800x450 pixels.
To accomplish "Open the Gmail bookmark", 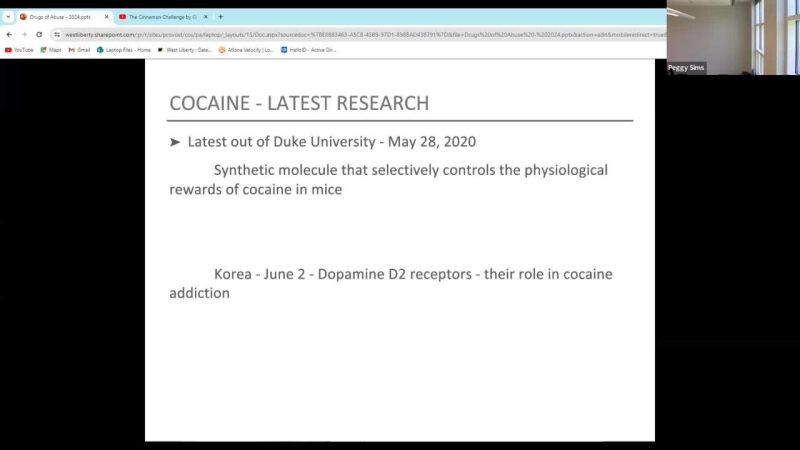I will pyautogui.click(x=79, y=49).
